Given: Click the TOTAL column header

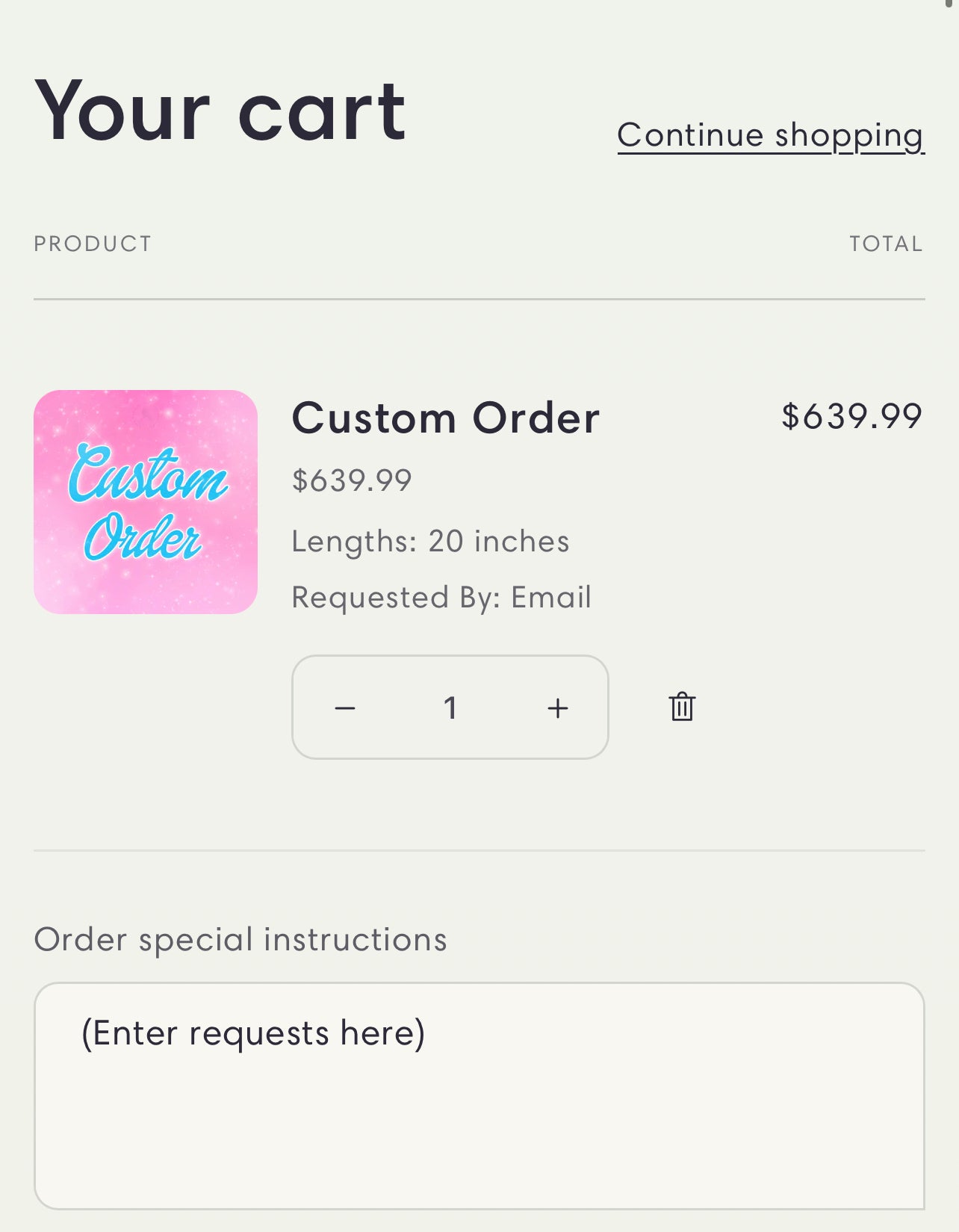Looking at the screenshot, I should pos(887,244).
